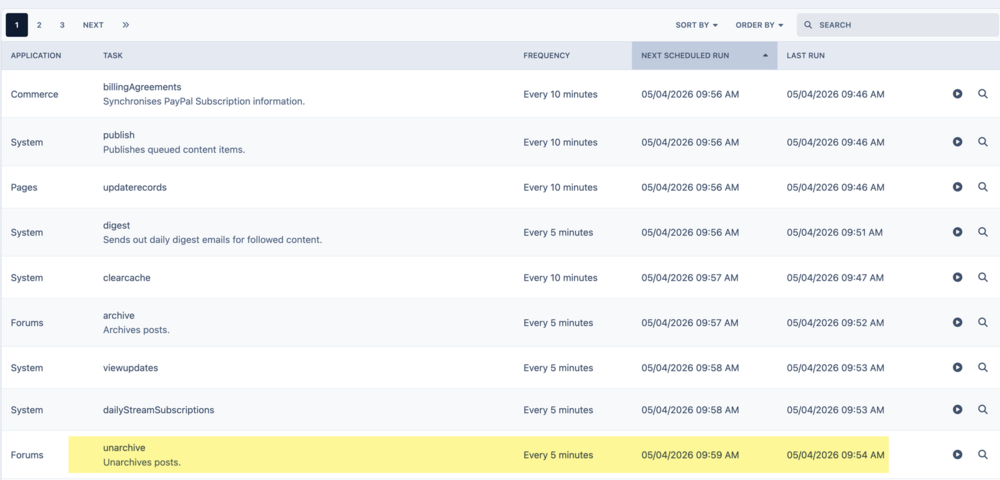View logs for clearcache task
Screen dimensions: 1000x480
[x=983, y=277]
